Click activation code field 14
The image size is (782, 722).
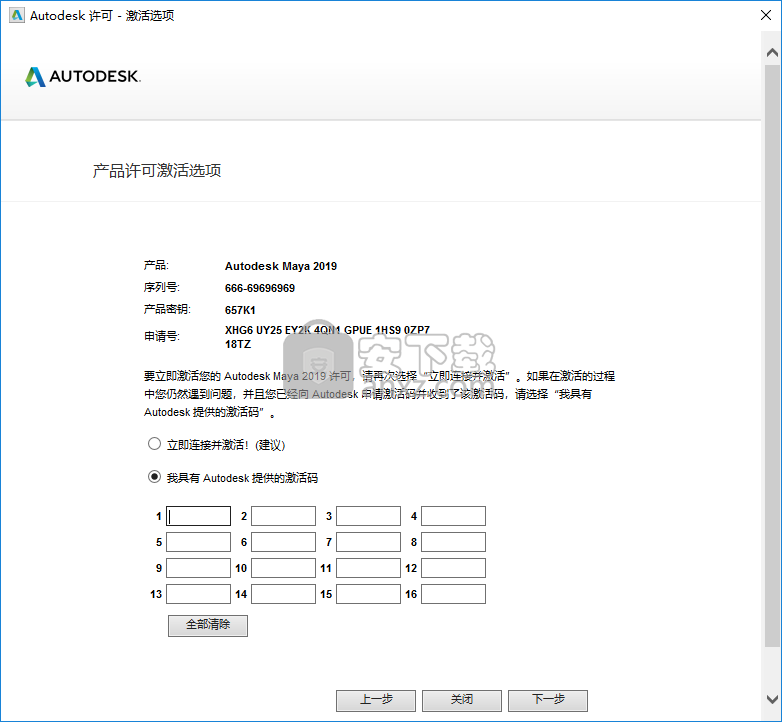283,594
